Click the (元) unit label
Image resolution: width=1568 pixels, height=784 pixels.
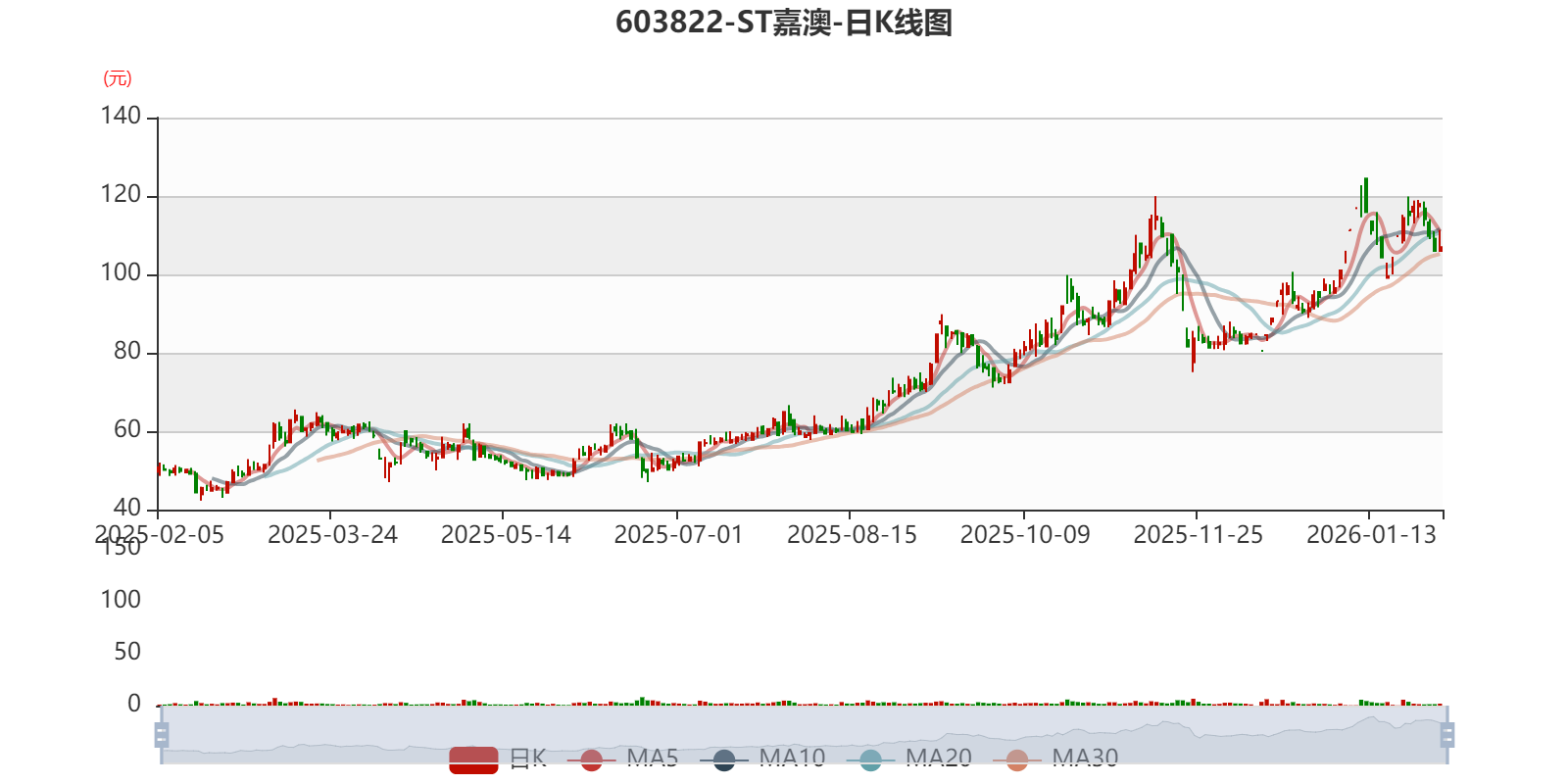(x=118, y=78)
